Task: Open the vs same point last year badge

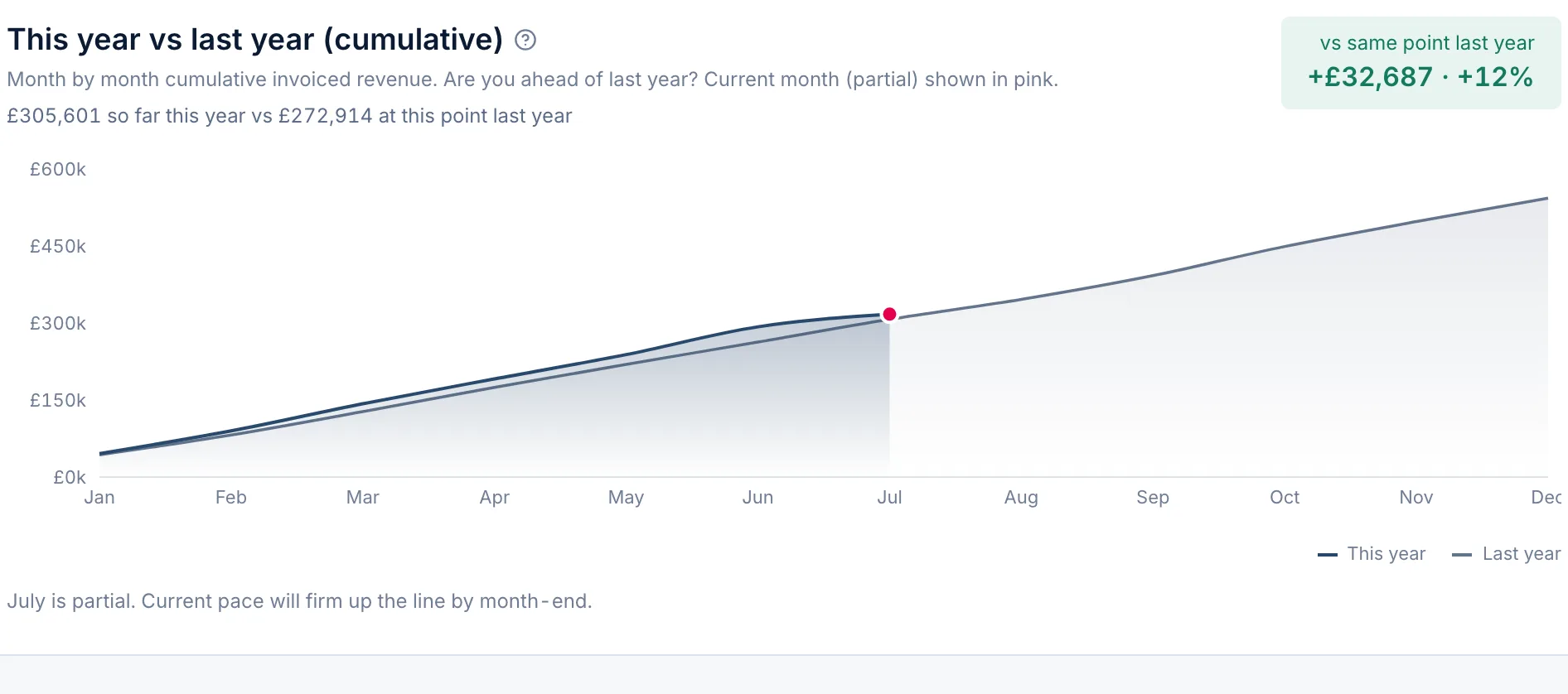Action: click(1420, 63)
